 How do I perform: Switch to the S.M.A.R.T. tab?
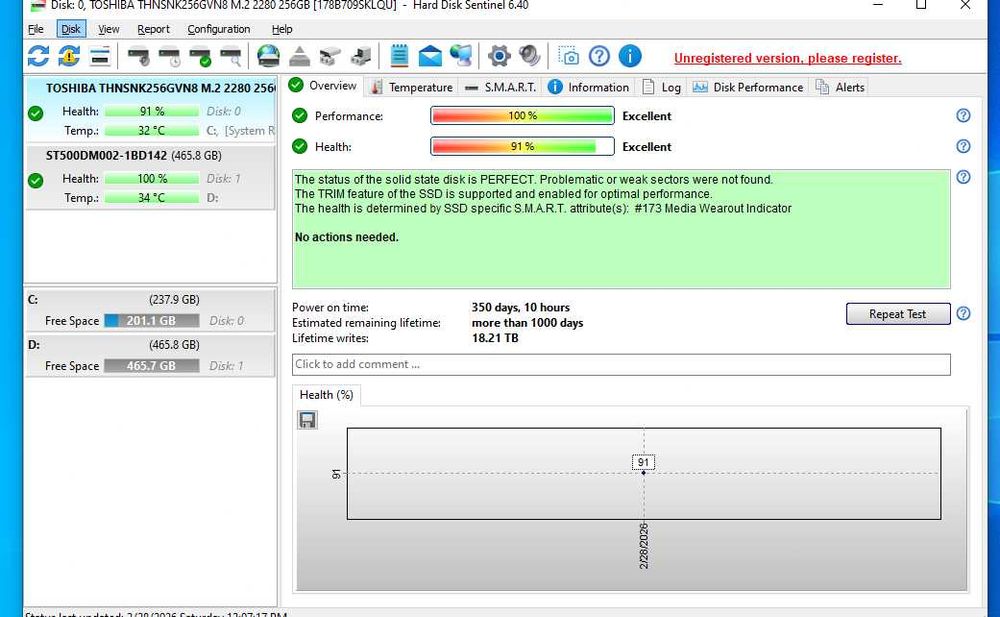(x=501, y=87)
